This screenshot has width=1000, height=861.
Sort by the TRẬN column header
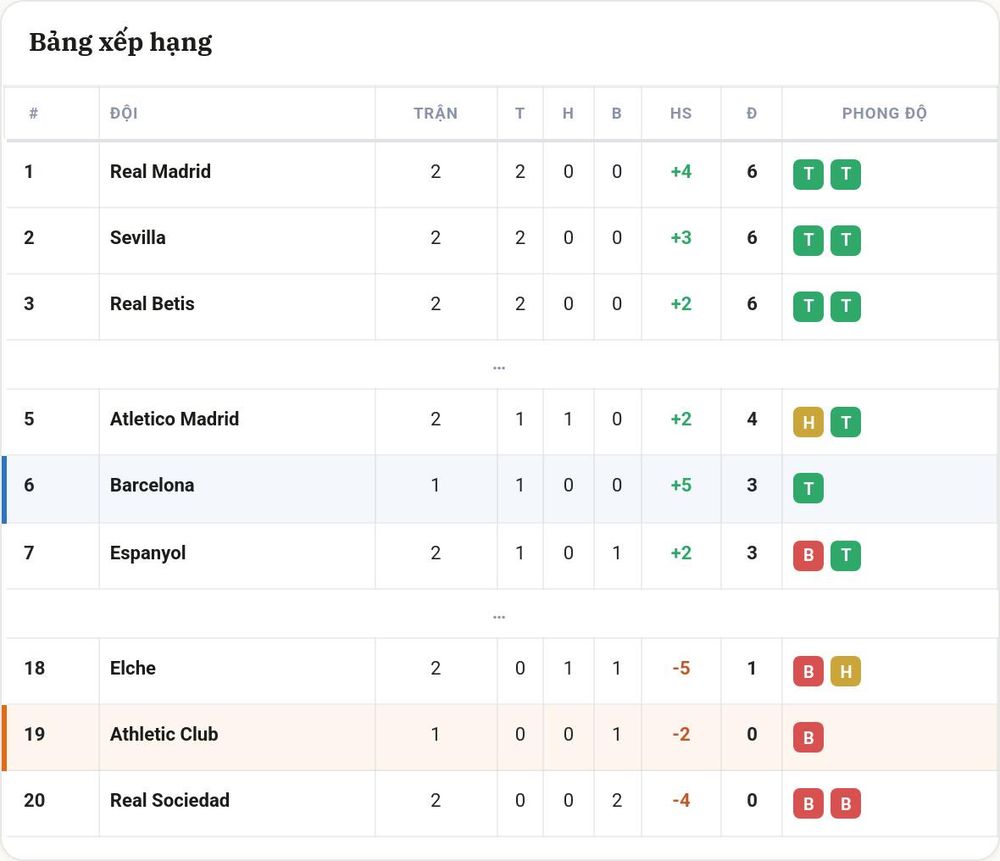436,113
